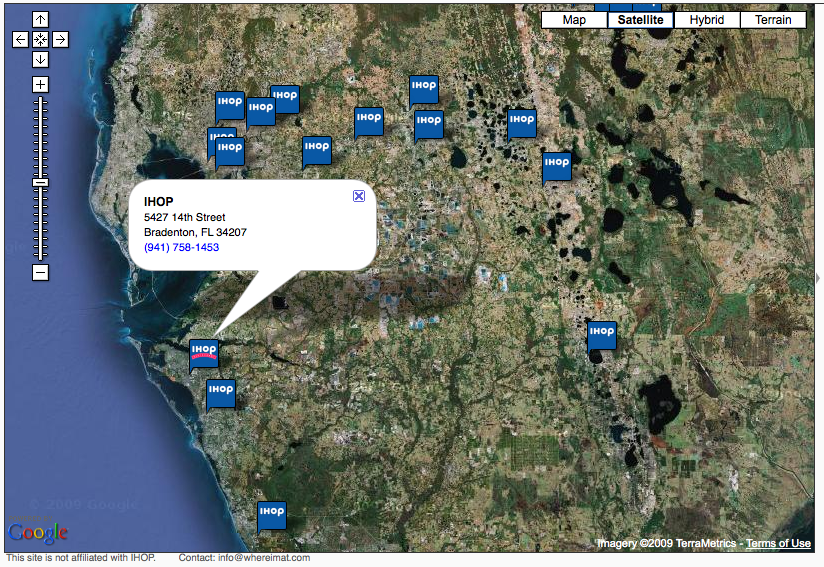Click the phone number (941) 758-1453

click(x=181, y=247)
